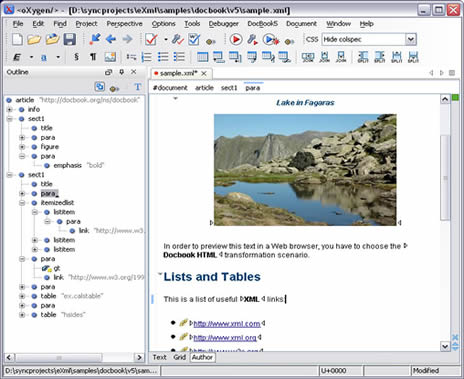
Task: Open the CSS 'Hide colspec' combo box
Action: pos(369,39)
